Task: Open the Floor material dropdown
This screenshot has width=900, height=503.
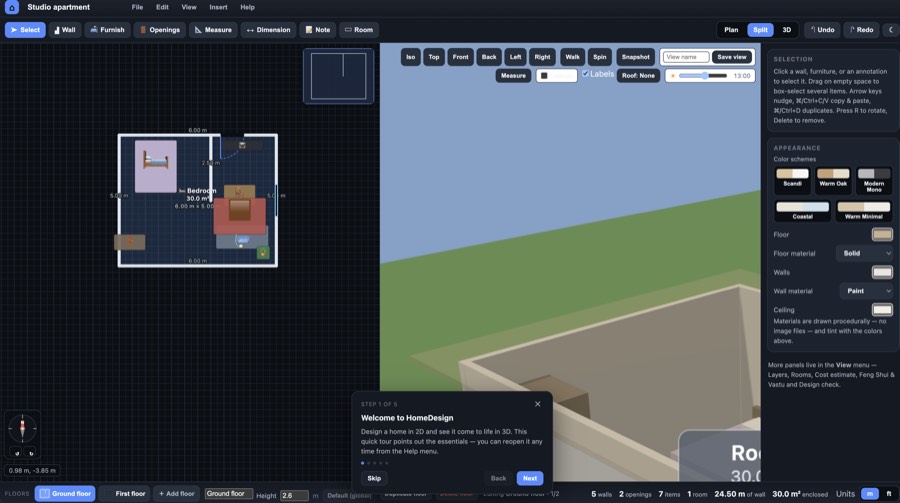Action: pos(864,253)
